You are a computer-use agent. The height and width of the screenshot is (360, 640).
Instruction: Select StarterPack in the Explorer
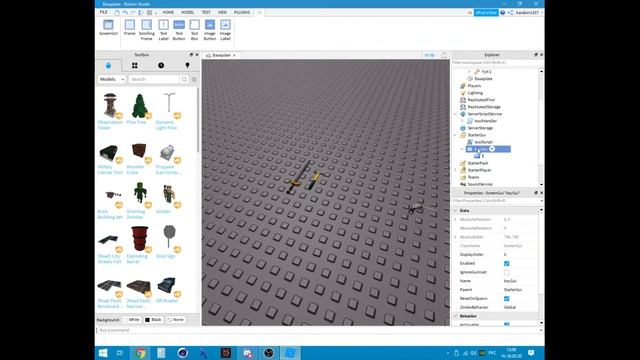click(478, 163)
